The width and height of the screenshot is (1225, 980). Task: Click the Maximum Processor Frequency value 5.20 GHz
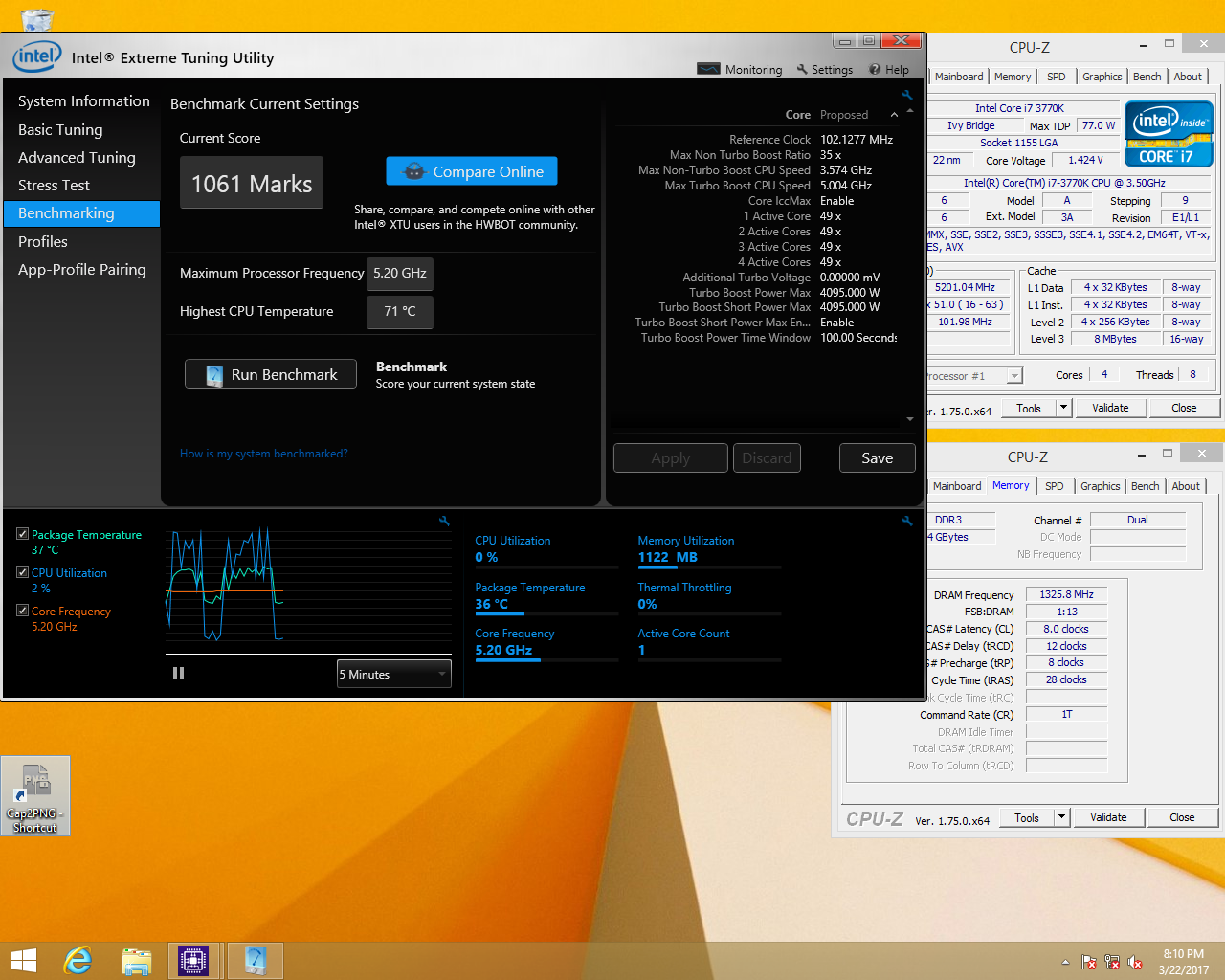pos(400,274)
